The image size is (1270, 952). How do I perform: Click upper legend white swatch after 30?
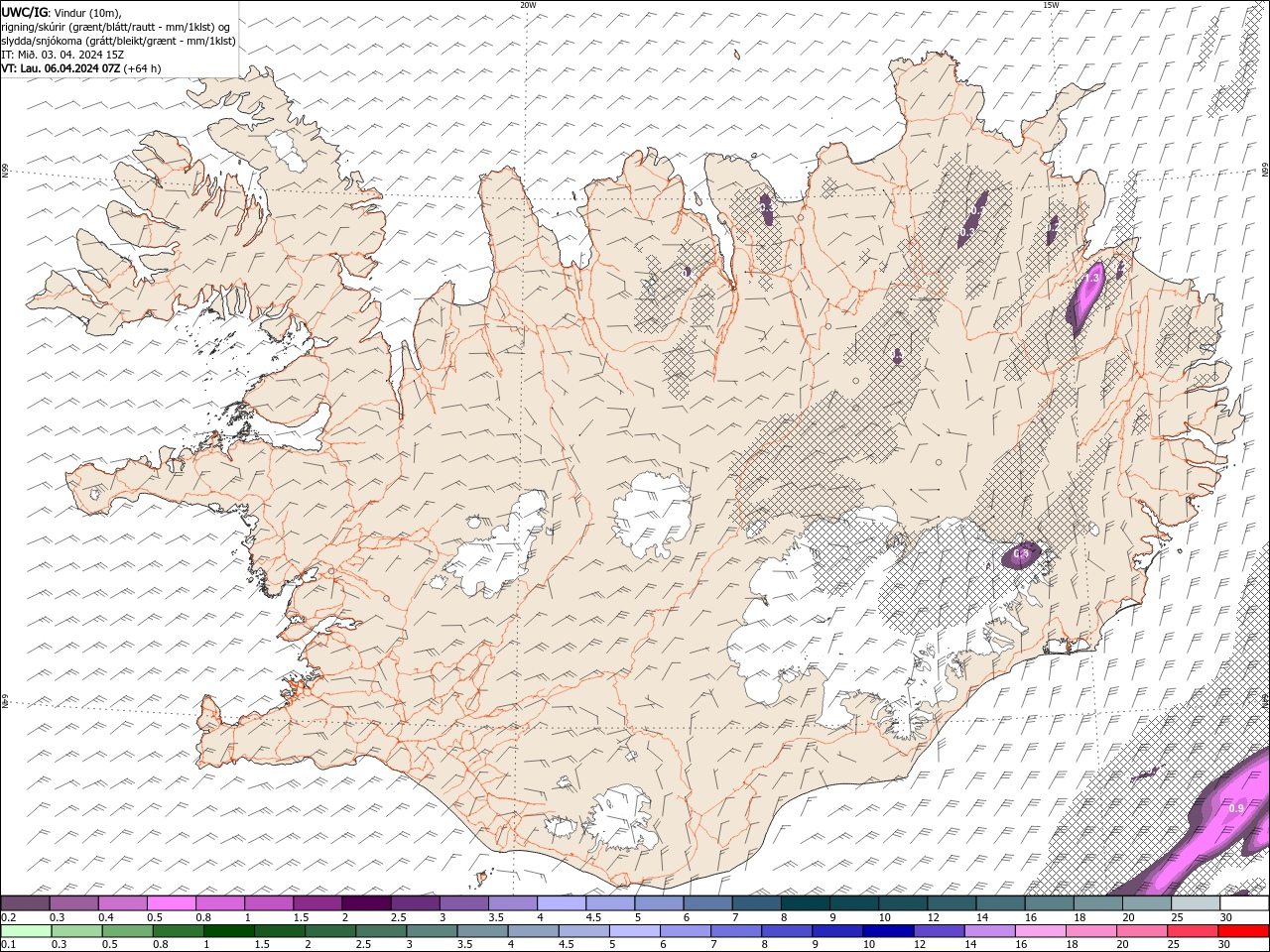click(x=1245, y=903)
